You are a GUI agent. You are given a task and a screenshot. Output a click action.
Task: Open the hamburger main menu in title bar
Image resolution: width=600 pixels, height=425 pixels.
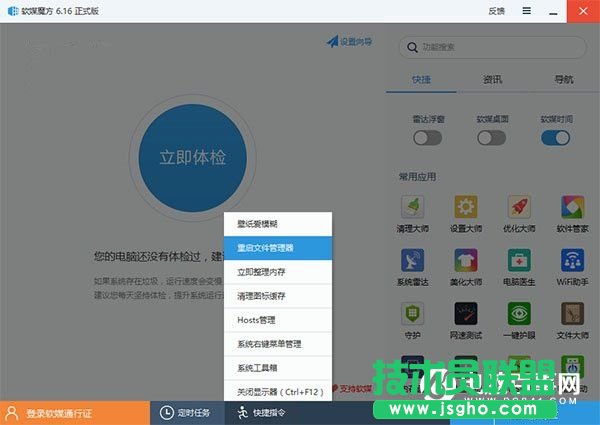tap(527, 11)
